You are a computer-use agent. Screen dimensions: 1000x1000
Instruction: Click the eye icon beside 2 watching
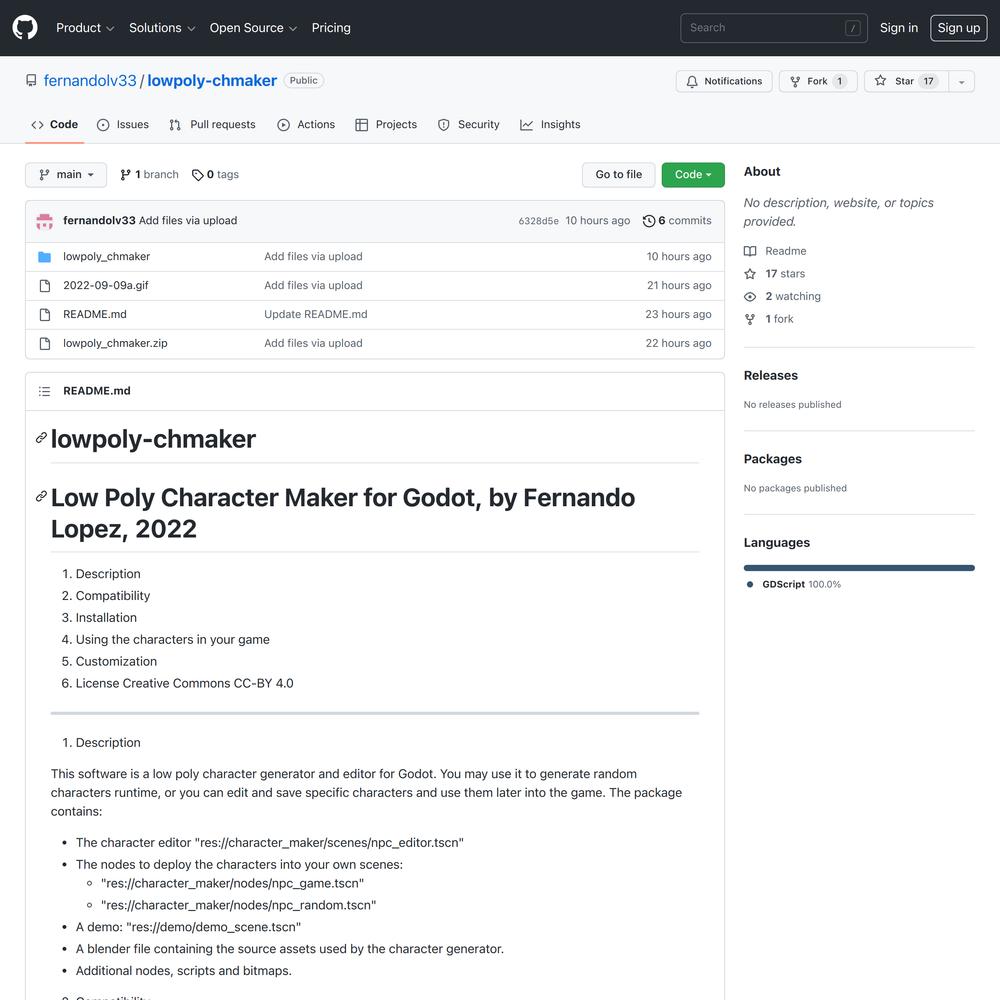750,297
